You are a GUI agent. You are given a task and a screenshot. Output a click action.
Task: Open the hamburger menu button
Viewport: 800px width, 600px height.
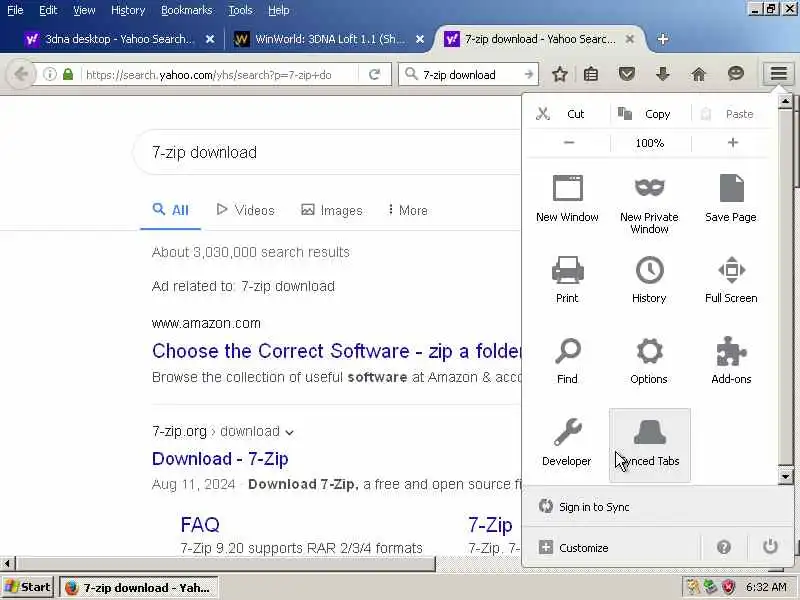point(778,74)
